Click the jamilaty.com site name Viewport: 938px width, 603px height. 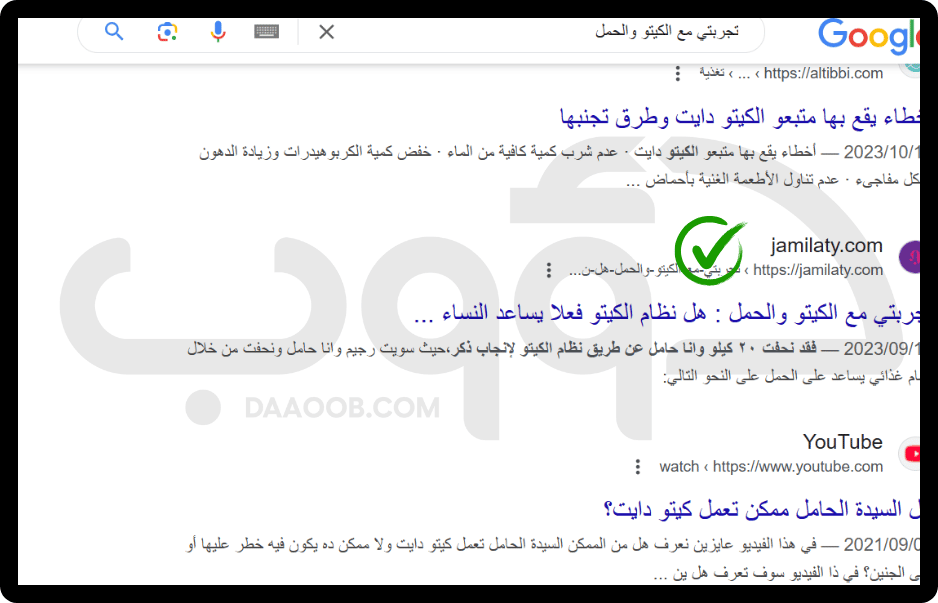coord(826,245)
